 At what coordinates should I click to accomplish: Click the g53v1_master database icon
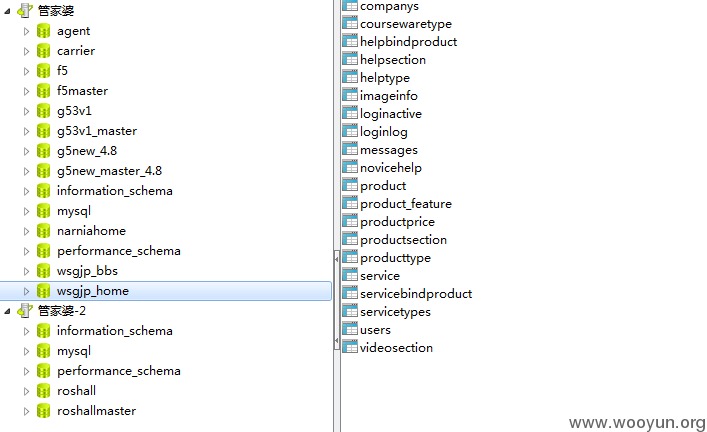coord(43,131)
